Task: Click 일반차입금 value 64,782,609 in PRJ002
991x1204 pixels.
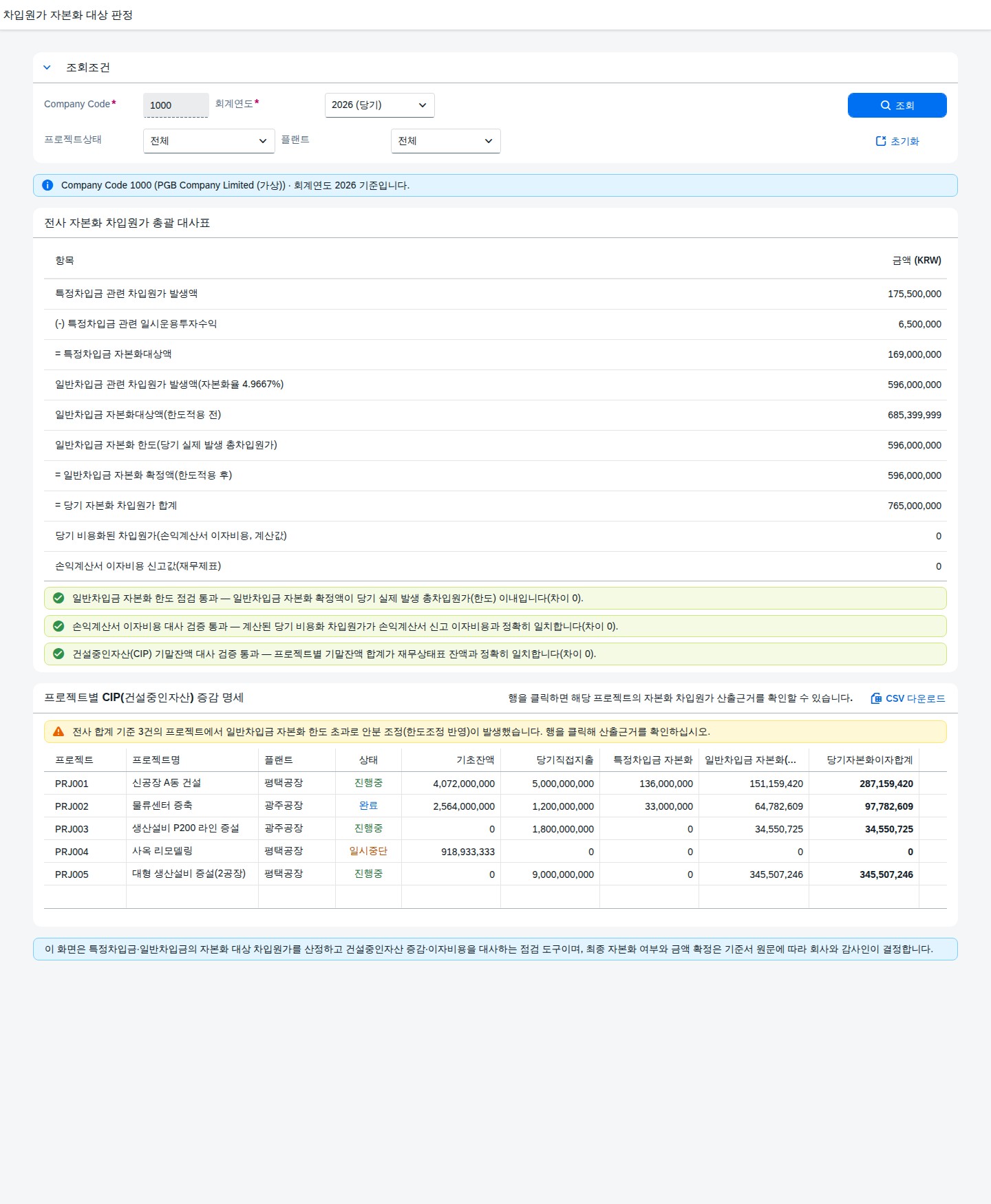Action: coord(779,806)
